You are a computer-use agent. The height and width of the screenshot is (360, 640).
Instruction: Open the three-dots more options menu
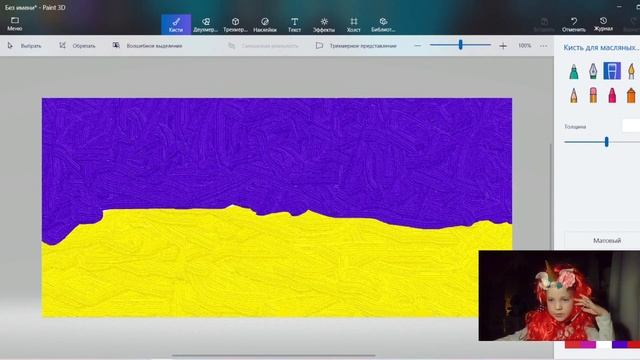(543, 46)
